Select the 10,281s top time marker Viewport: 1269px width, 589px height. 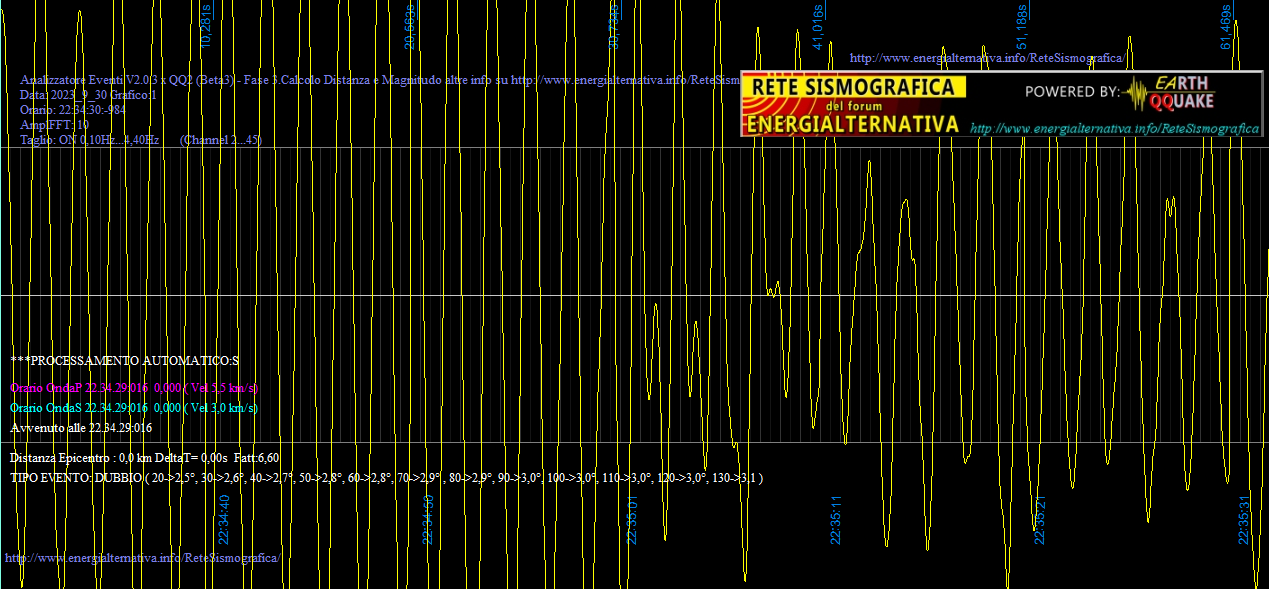coord(207,26)
